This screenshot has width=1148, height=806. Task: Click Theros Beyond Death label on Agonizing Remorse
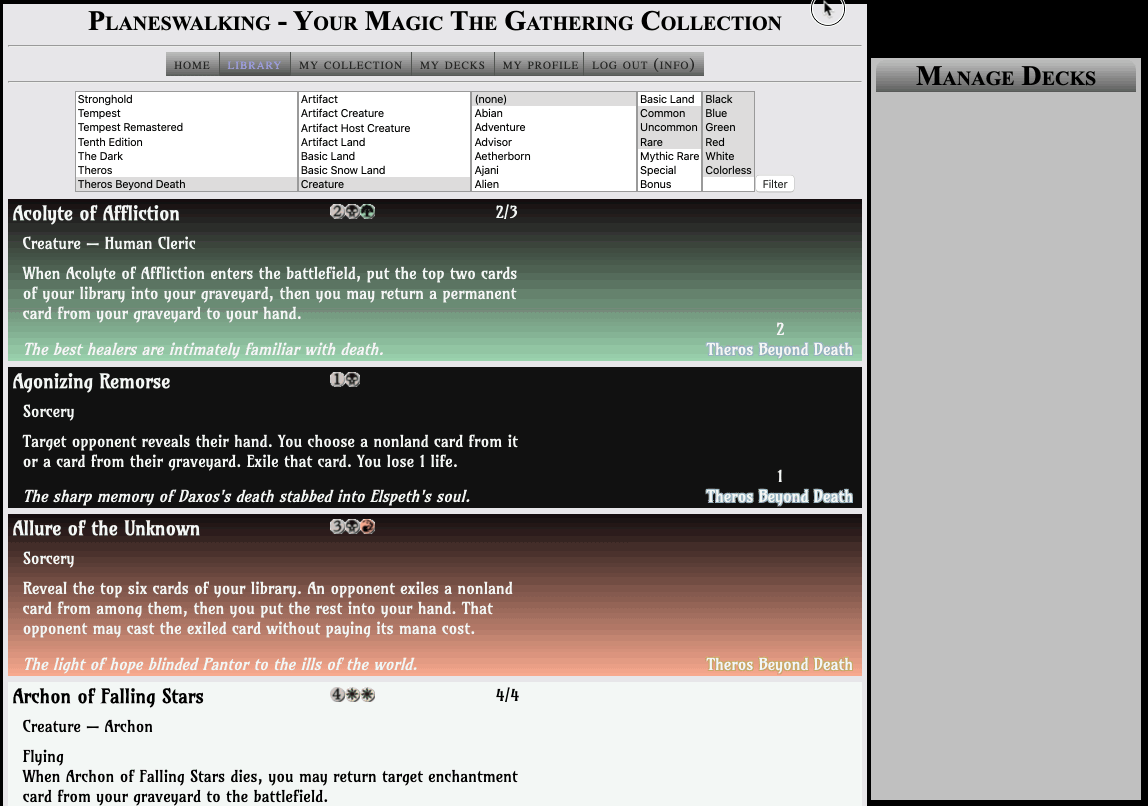[779, 496]
